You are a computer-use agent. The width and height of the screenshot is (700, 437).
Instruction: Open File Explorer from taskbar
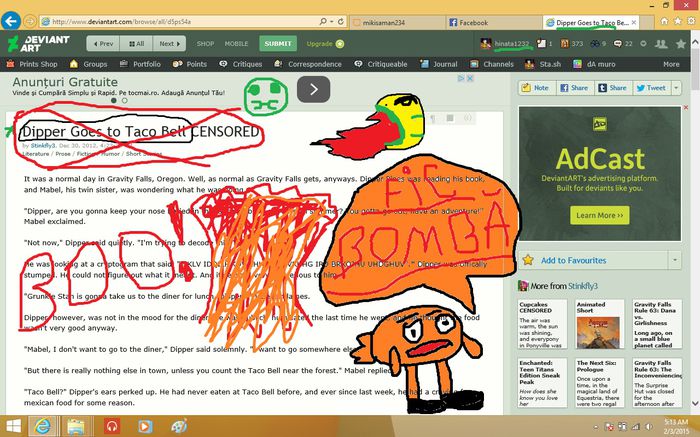76,426
